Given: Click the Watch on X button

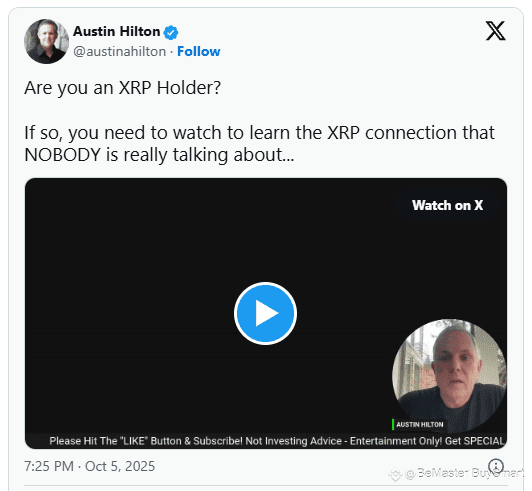Looking at the screenshot, I should pyautogui.click(x=448, y=205).
